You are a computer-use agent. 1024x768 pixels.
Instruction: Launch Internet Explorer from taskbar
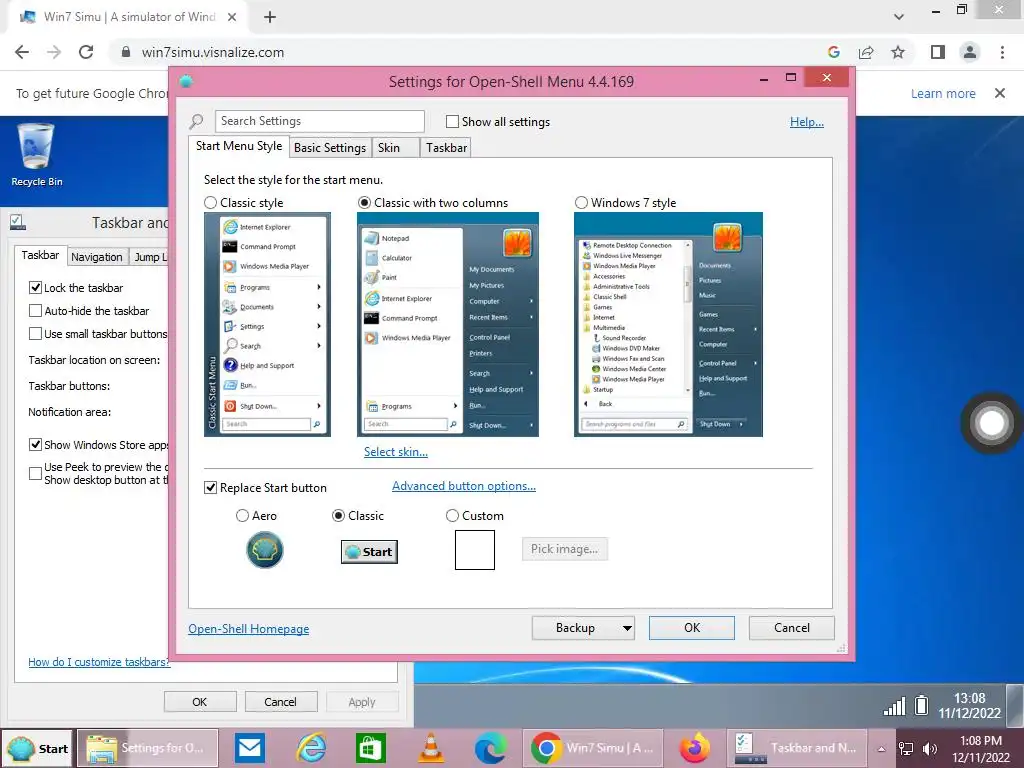311,748
